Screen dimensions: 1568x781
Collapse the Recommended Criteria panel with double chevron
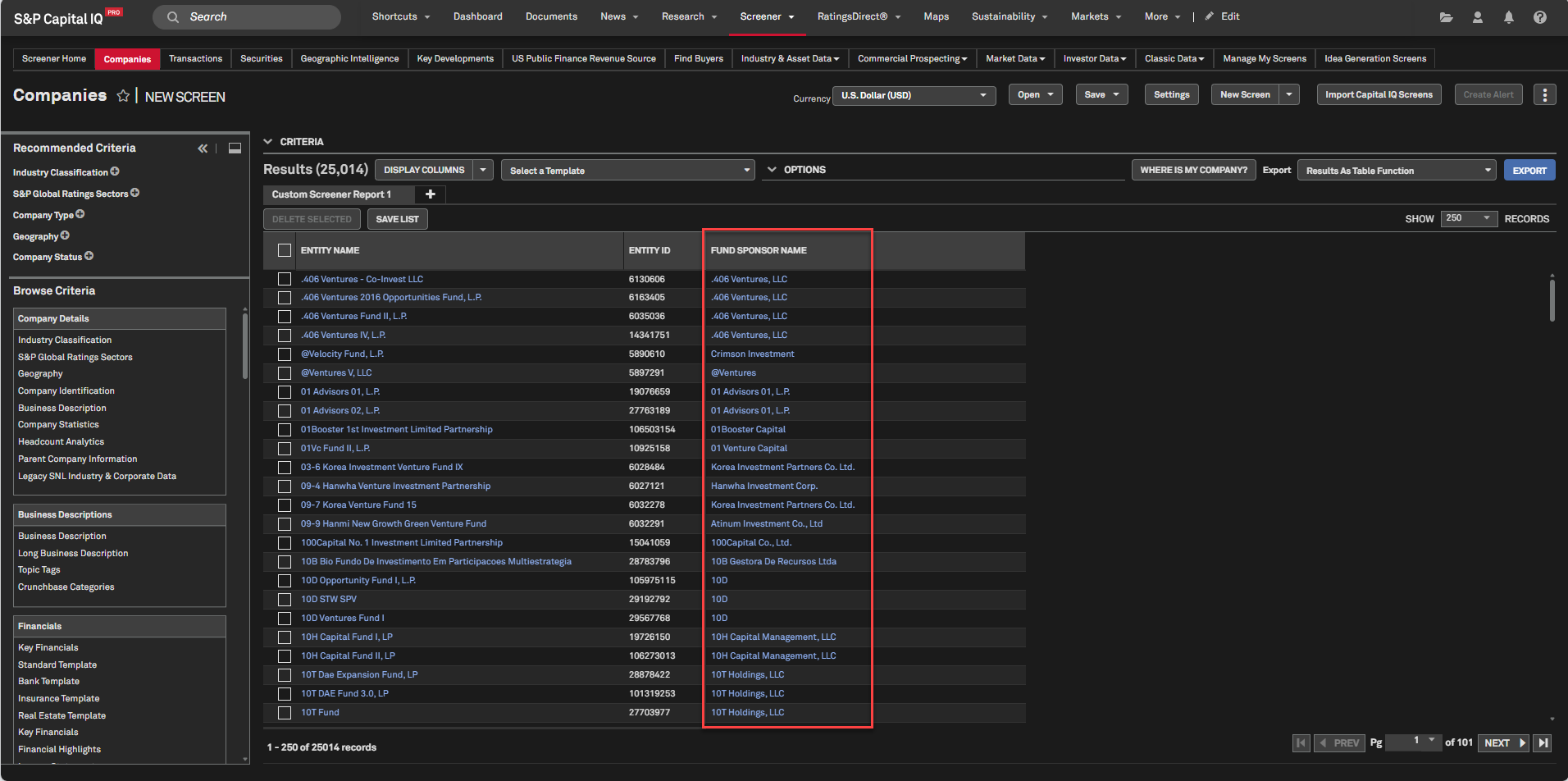click(x=203, y=148)
